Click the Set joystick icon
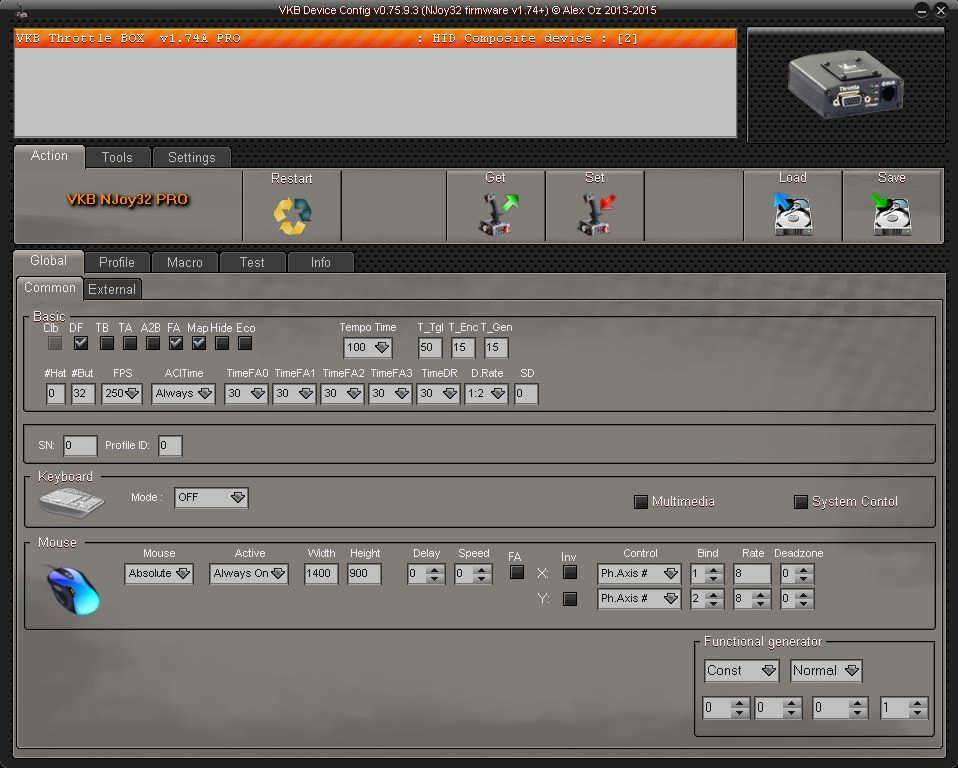 596,214
